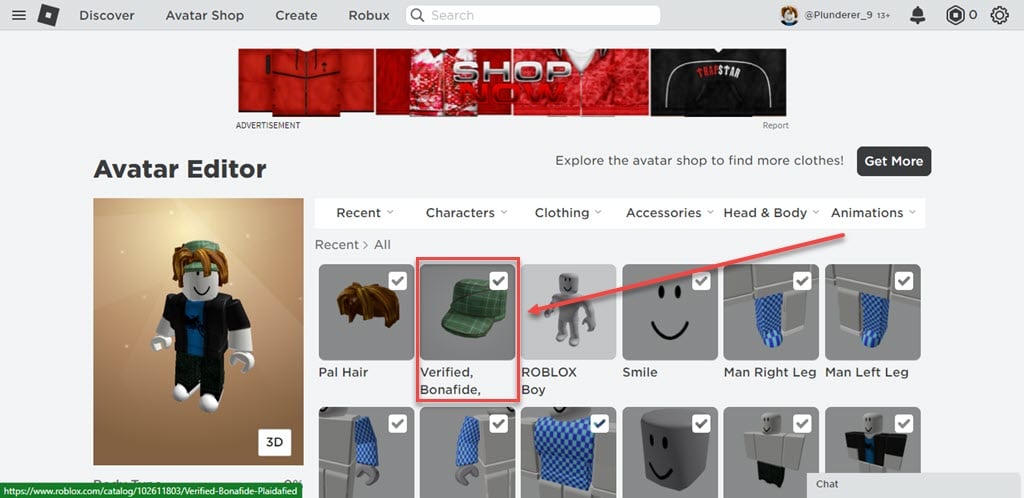Open the Chat panel
The image size is (1024, 498).
click(x=913, y=484)
